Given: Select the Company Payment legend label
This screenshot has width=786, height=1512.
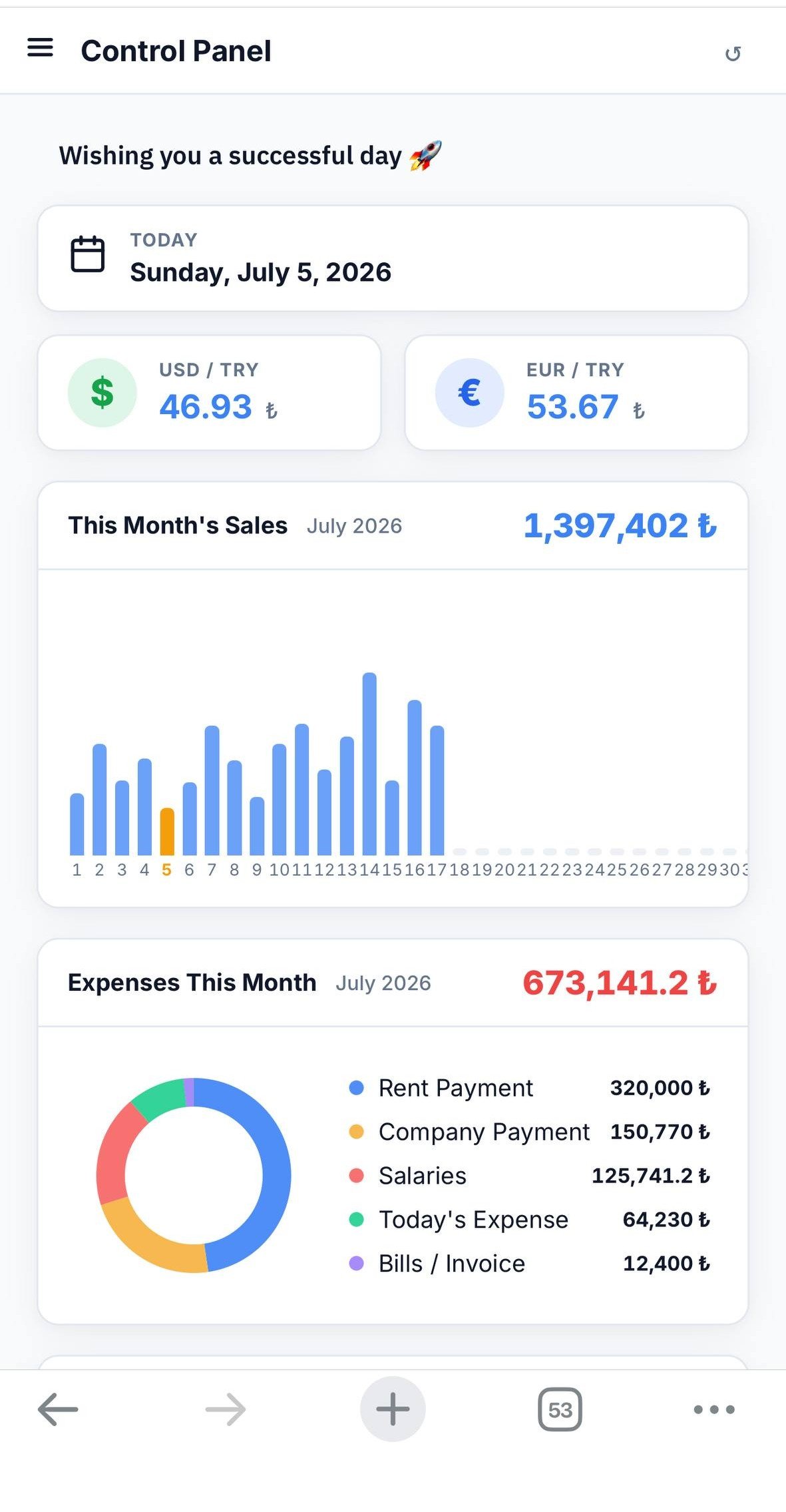Looking at the screenshot, I should [485, 1132].
